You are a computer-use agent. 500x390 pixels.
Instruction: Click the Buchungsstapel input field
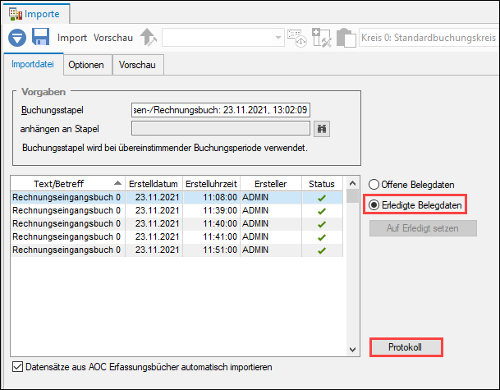click(221, 110)
